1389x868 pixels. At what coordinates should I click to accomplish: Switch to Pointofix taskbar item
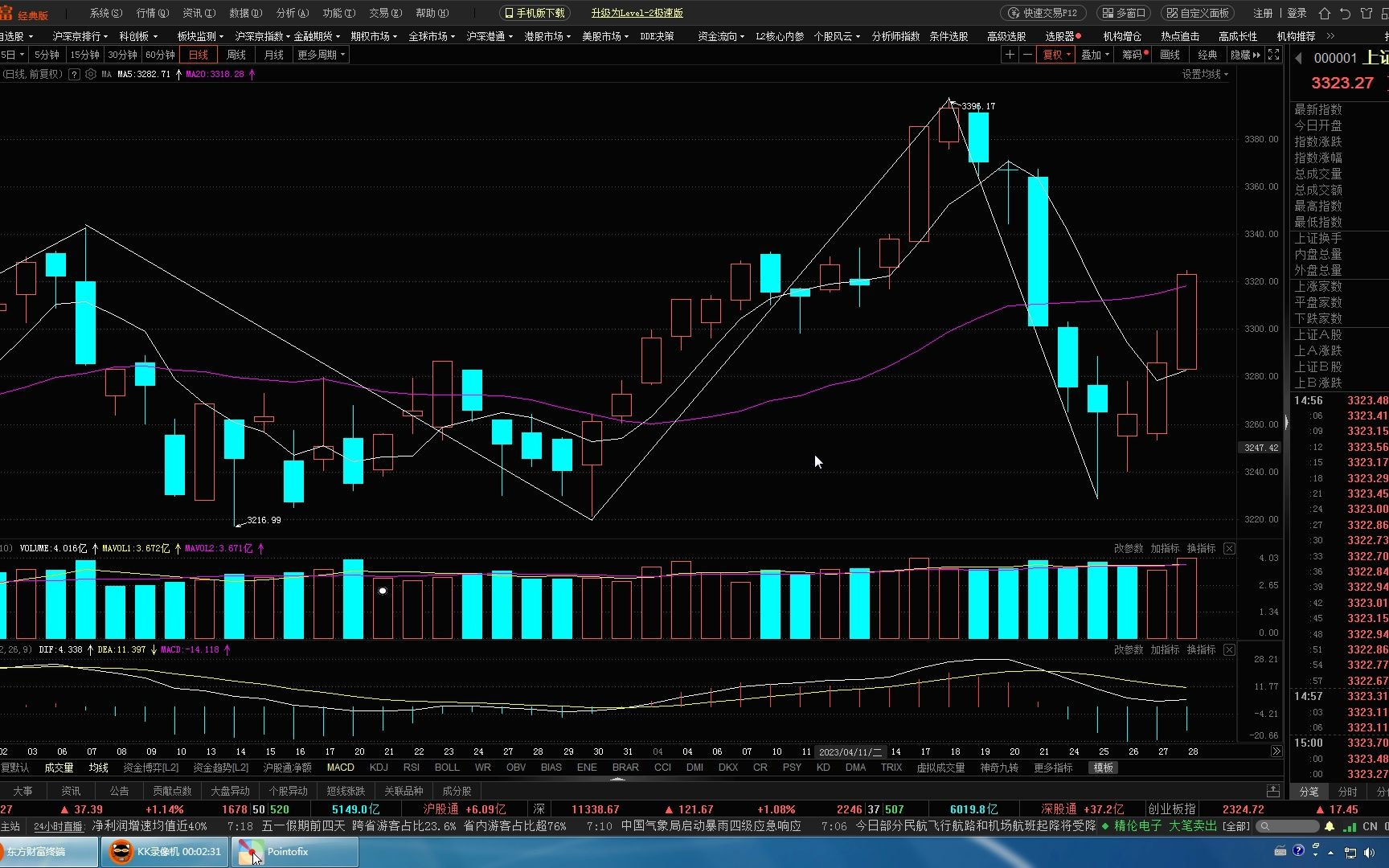pos(295,852)
